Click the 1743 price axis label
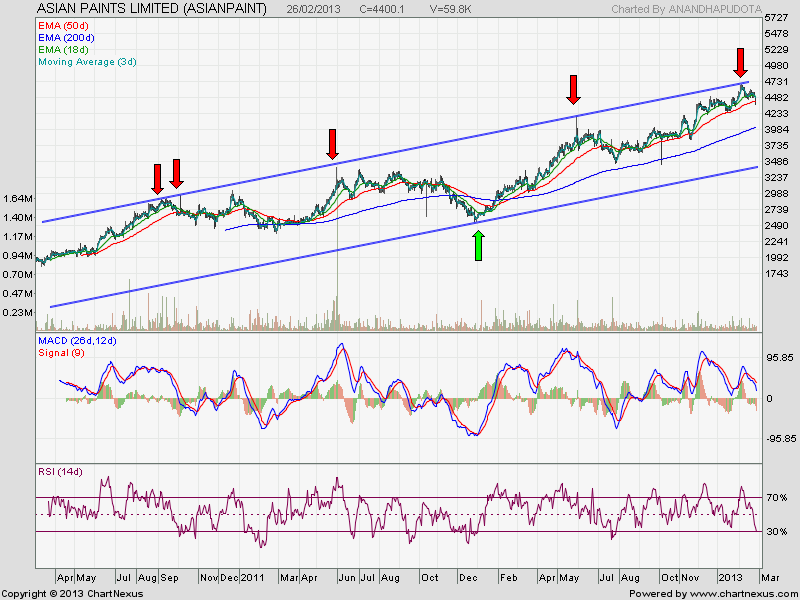800x600 pixels. pos(776,273)
